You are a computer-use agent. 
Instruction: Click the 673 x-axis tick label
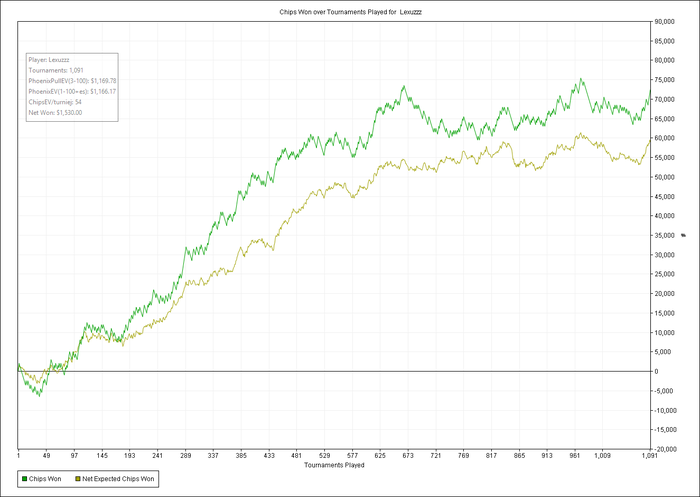pos(408,456)
